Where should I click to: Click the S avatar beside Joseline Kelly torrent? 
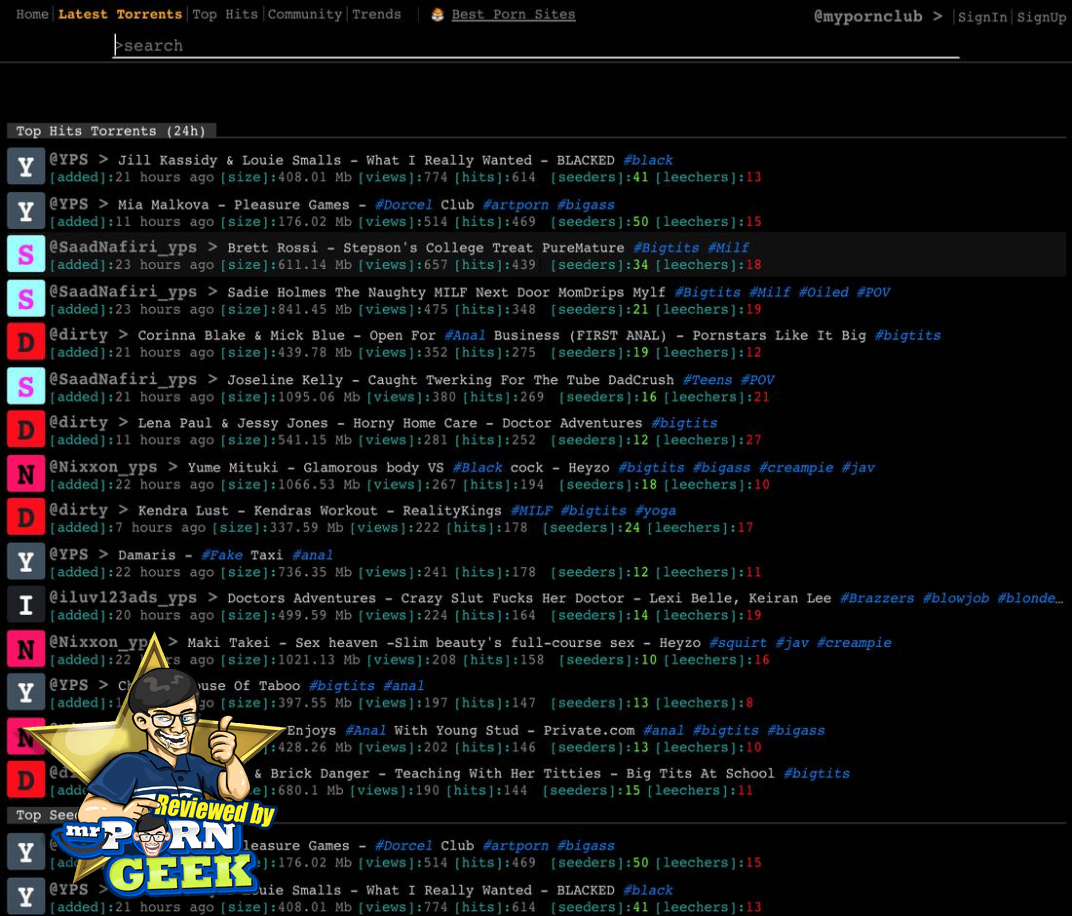(26, 386)
